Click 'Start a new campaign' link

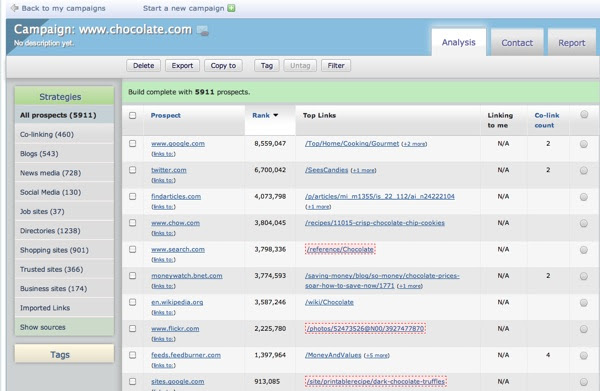184,8
